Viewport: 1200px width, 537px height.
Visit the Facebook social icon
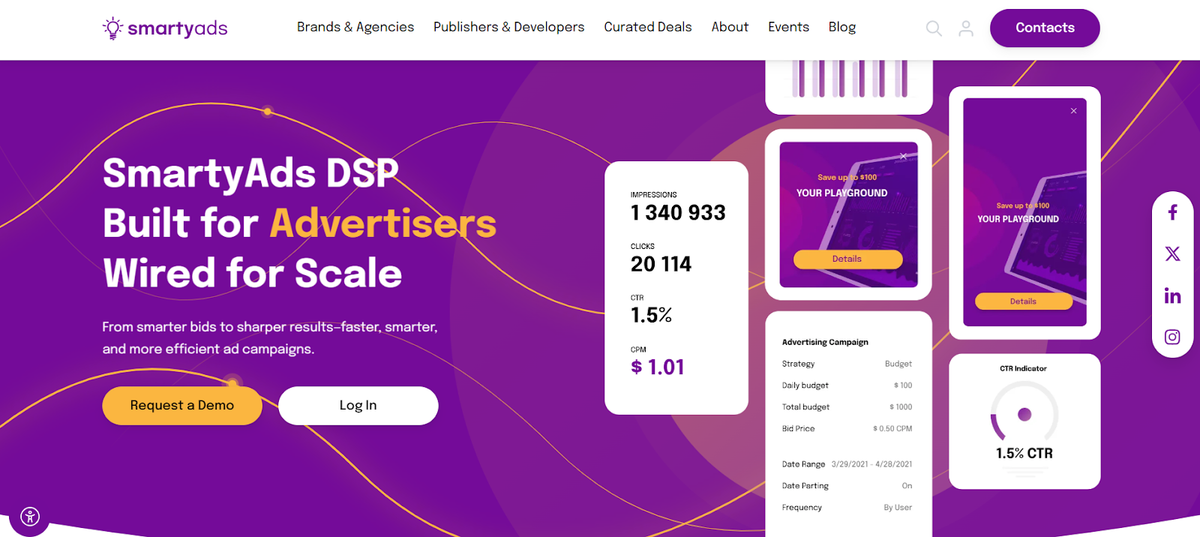click(1172, 212)
